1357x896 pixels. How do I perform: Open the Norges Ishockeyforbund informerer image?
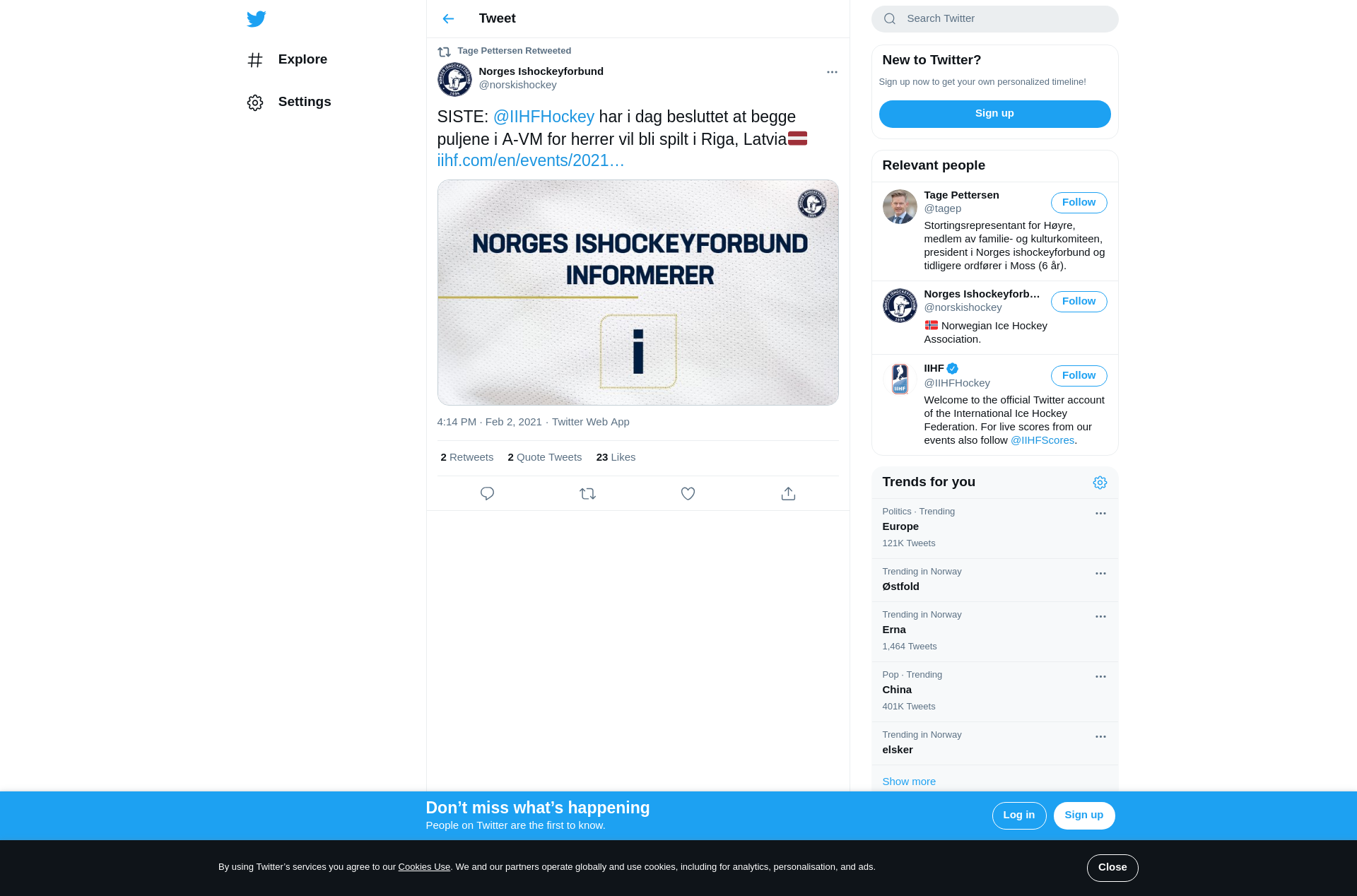pos(638,293)
